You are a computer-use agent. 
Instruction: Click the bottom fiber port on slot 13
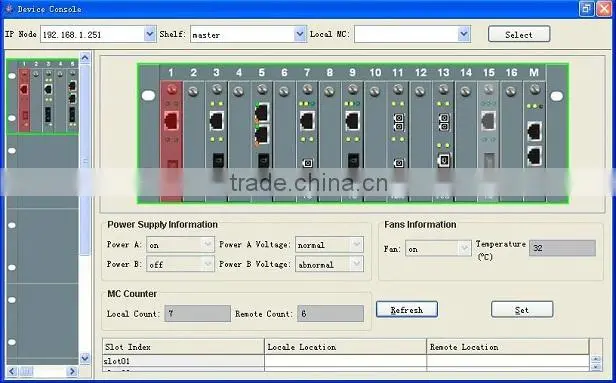tap(444, 160)
